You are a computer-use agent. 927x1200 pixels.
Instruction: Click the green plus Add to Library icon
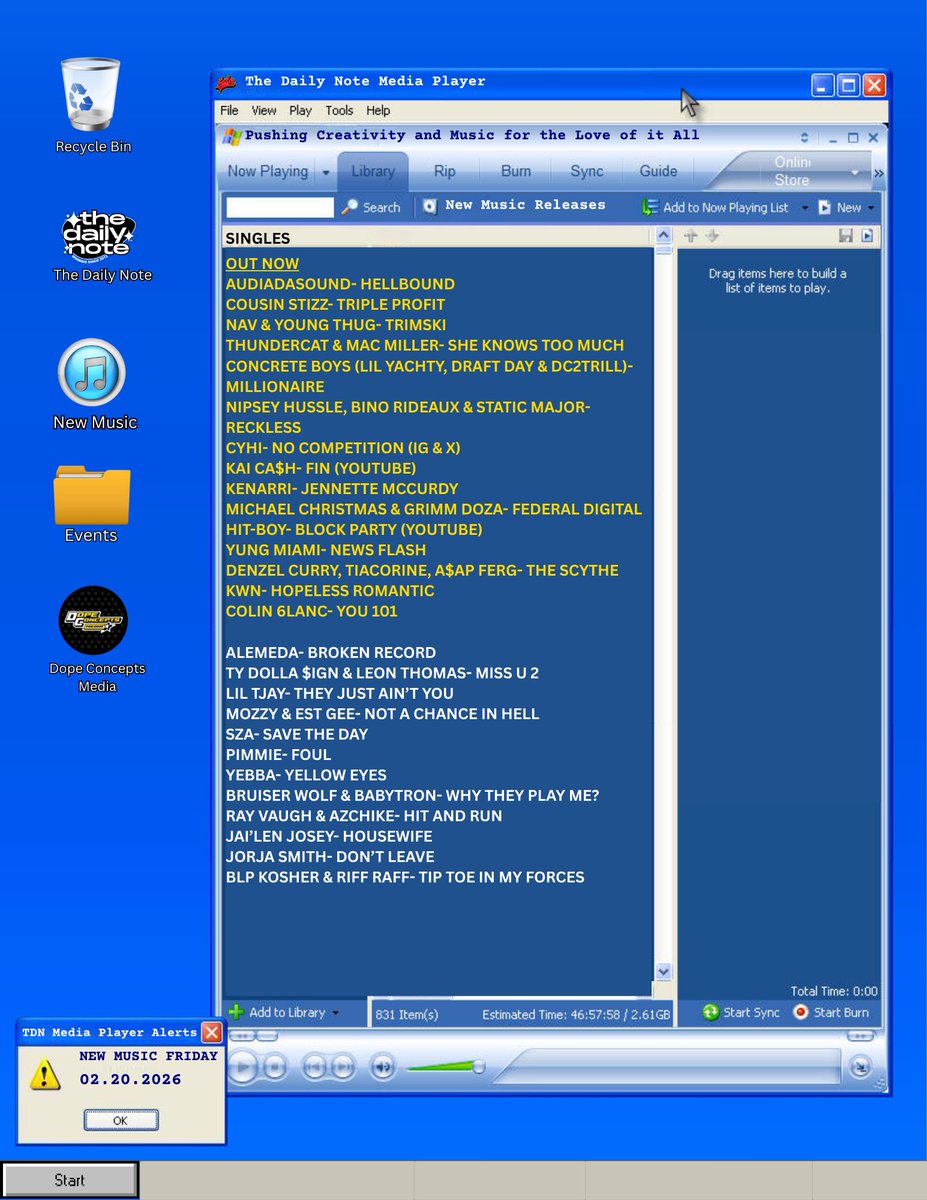(x=236, y=1012)
